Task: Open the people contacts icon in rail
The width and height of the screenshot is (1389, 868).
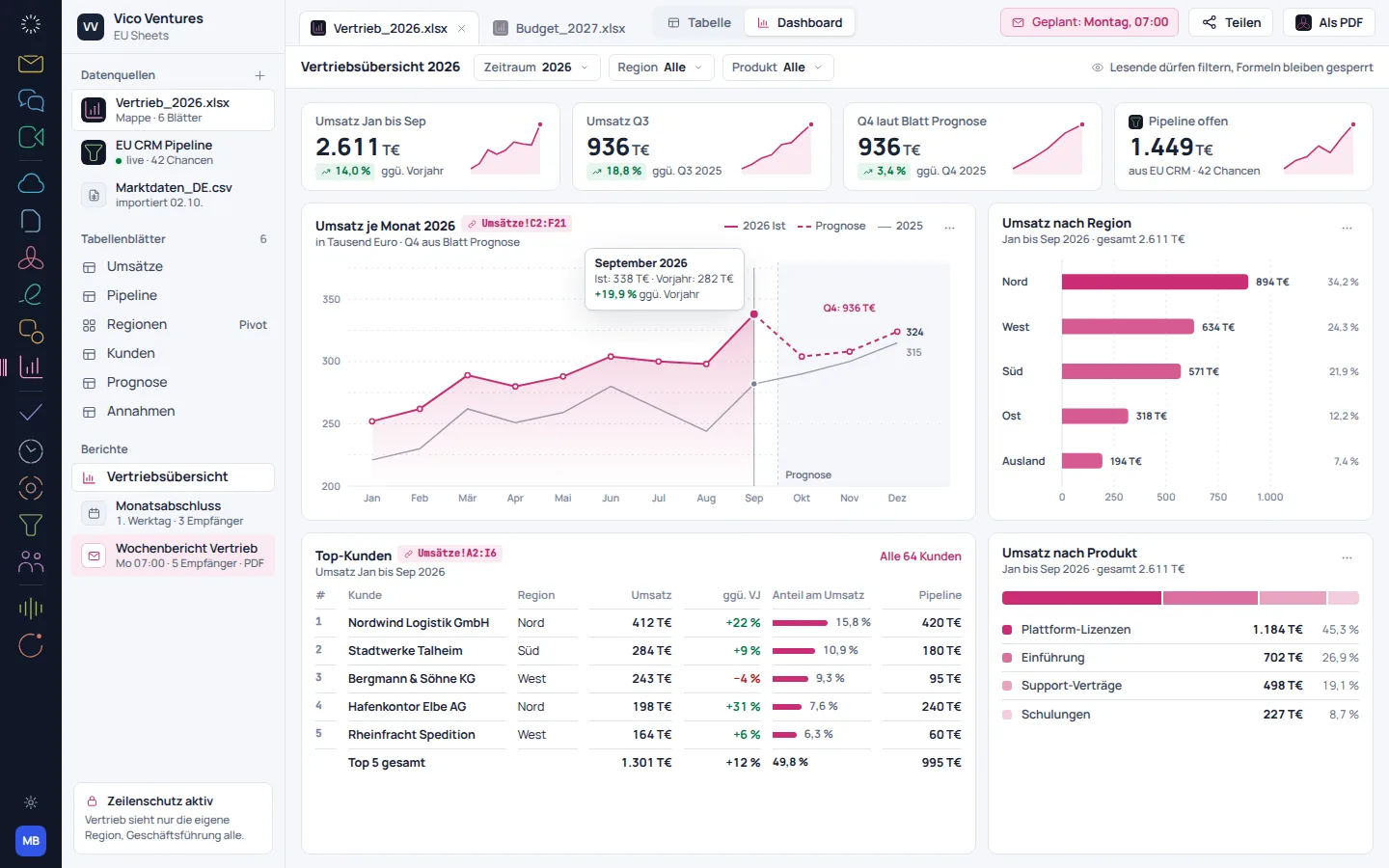Action: pyautogui.click(x=31, y=561)
